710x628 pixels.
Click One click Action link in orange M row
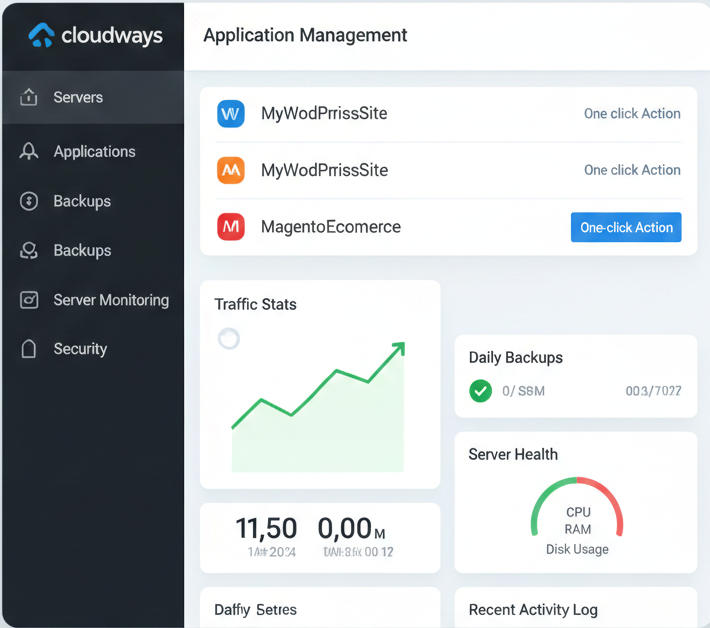632,170
